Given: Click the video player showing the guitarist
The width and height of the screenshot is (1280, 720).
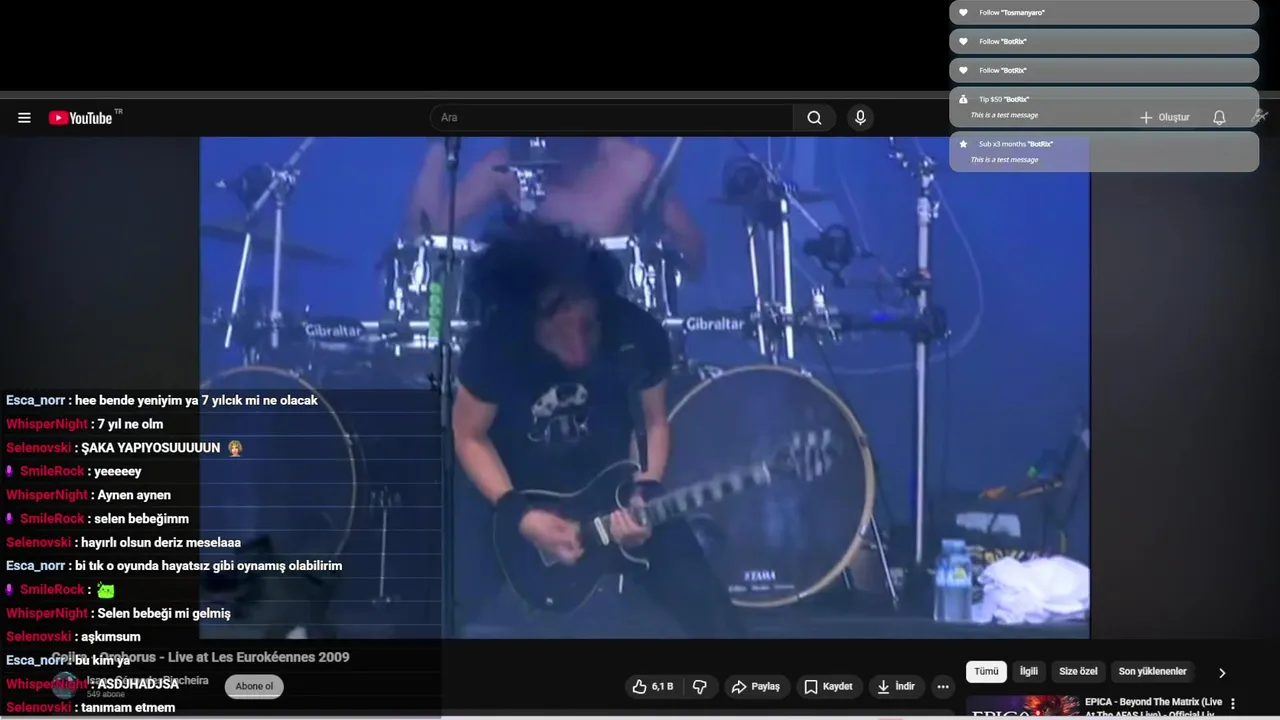Looking at the screenshot, I should (644, 387).
